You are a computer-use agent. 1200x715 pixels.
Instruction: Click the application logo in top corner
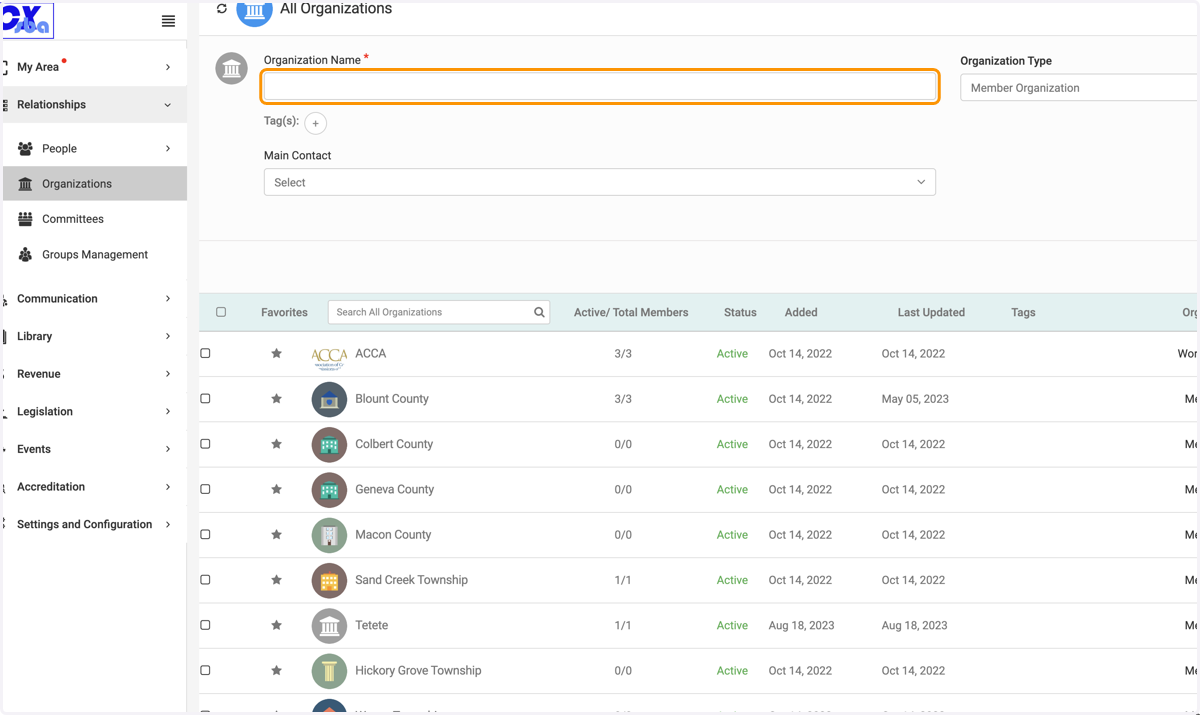click(x=28, y=20)
